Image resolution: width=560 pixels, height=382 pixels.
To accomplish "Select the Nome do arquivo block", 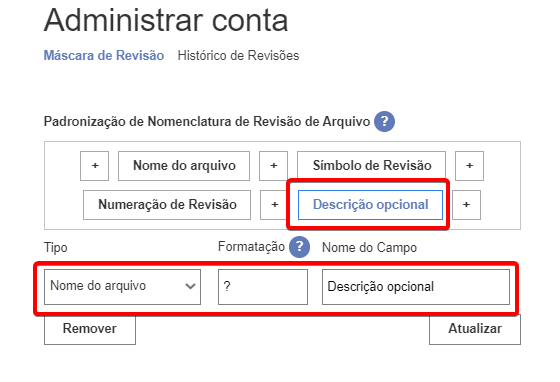I will coord(184,166).
